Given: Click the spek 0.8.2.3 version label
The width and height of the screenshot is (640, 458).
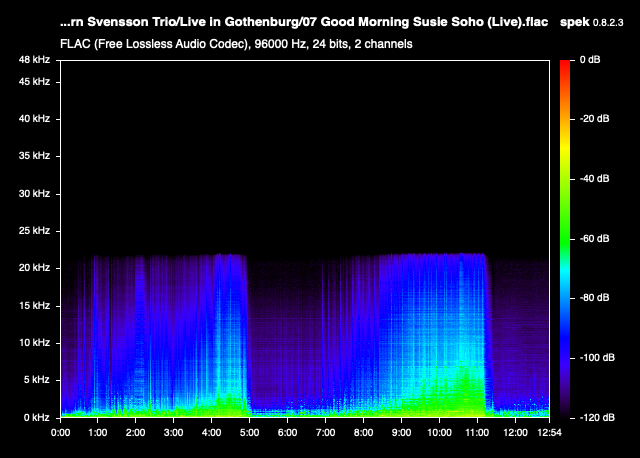Looking at the screenshot, I should [591, 22].
